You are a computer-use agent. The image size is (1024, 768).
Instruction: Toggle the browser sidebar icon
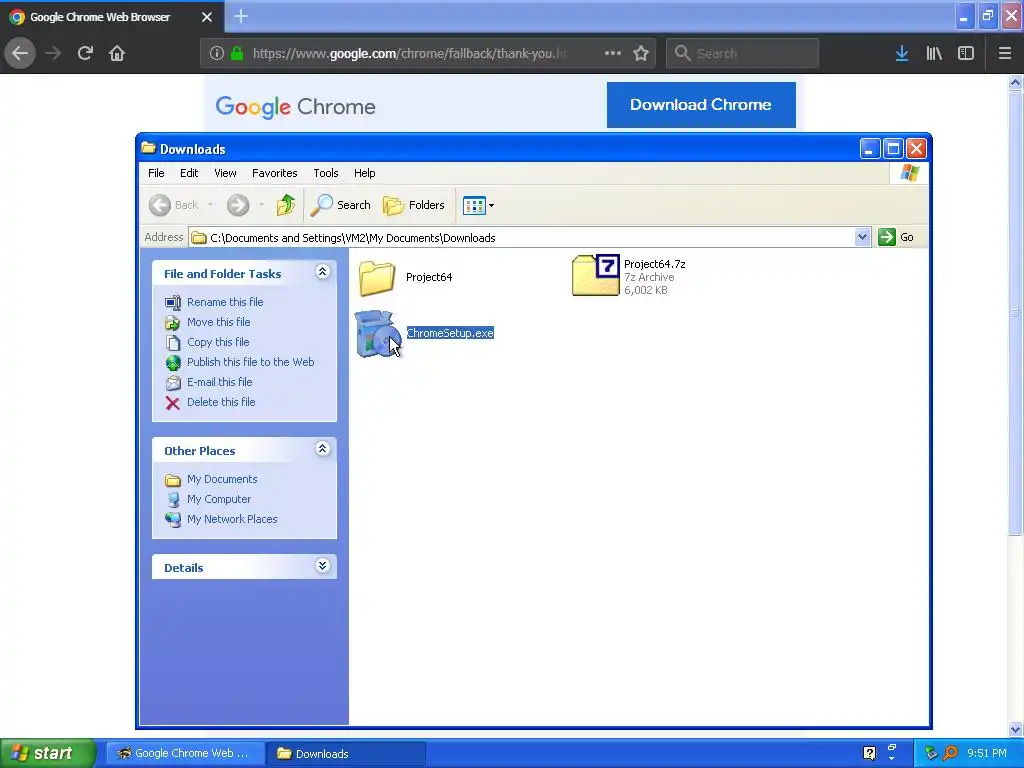[x=966, y=53]
